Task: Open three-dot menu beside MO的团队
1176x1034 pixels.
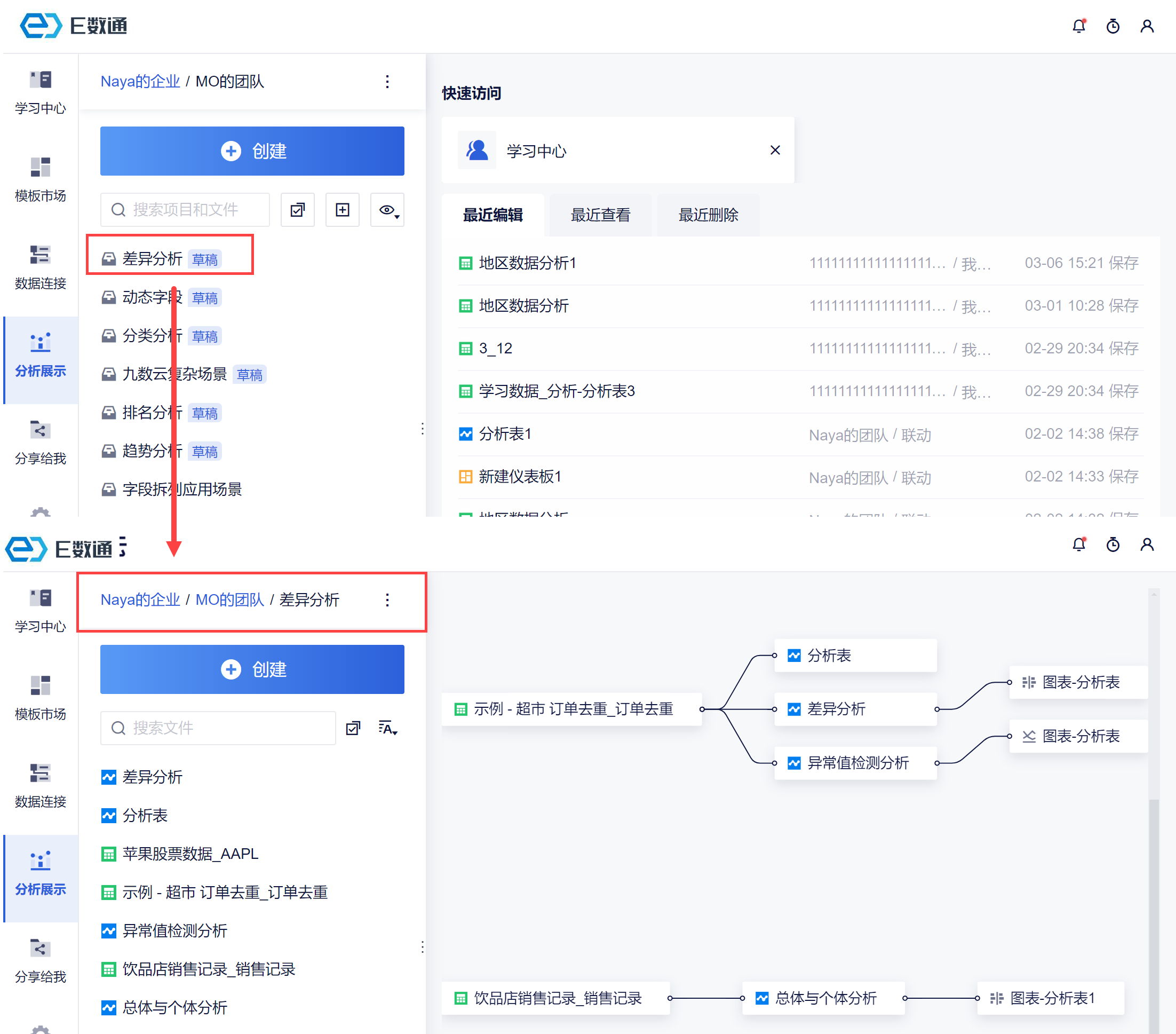Action: (387, 81)
